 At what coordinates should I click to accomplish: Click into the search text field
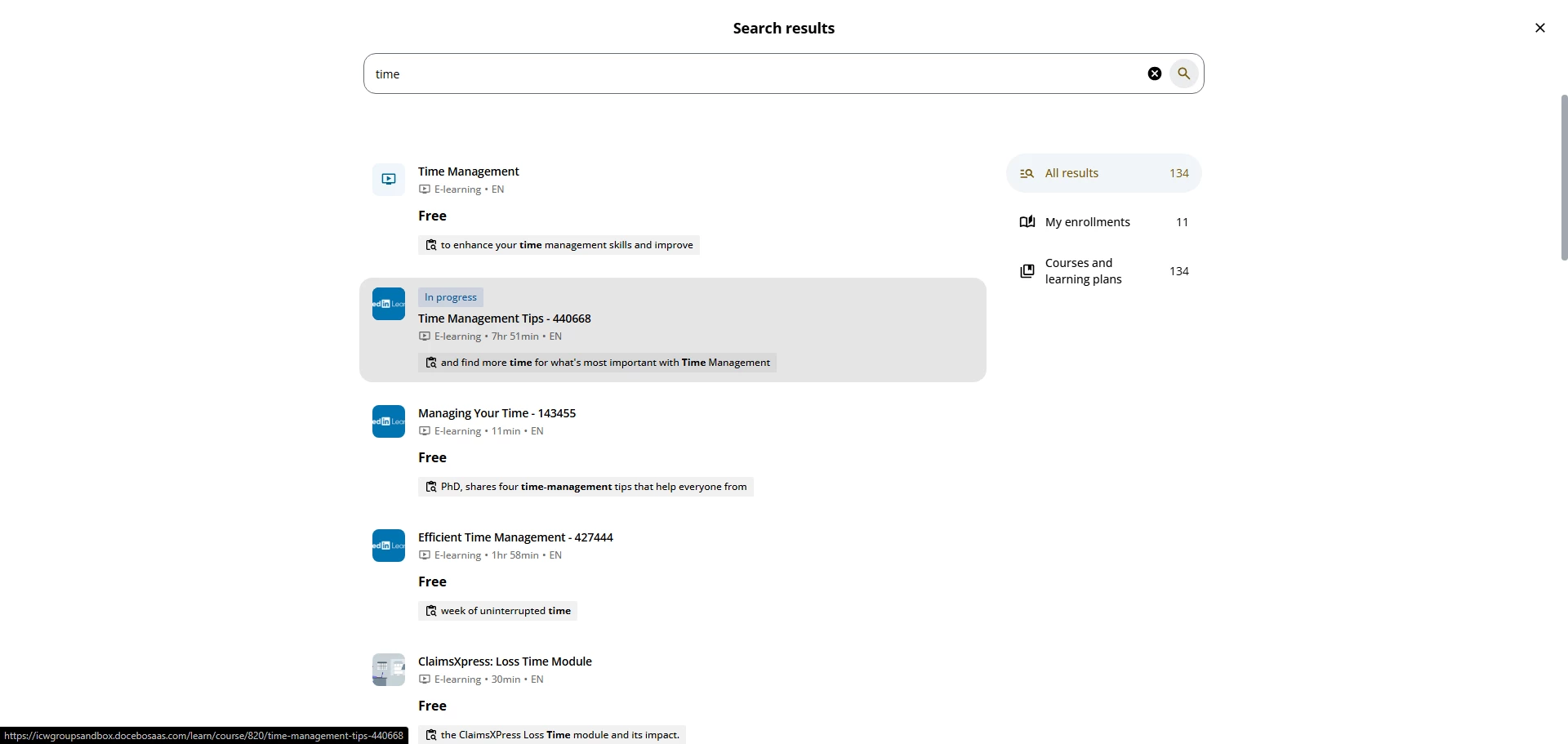coord(751,74)
